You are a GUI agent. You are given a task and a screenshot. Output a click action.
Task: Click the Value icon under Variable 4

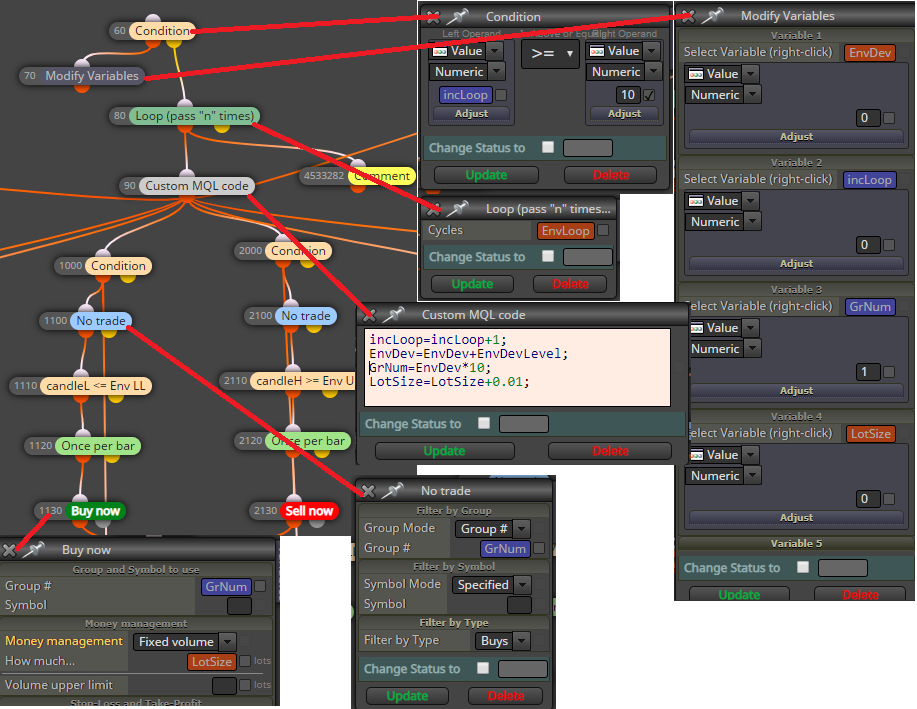[x=696, y=455]
